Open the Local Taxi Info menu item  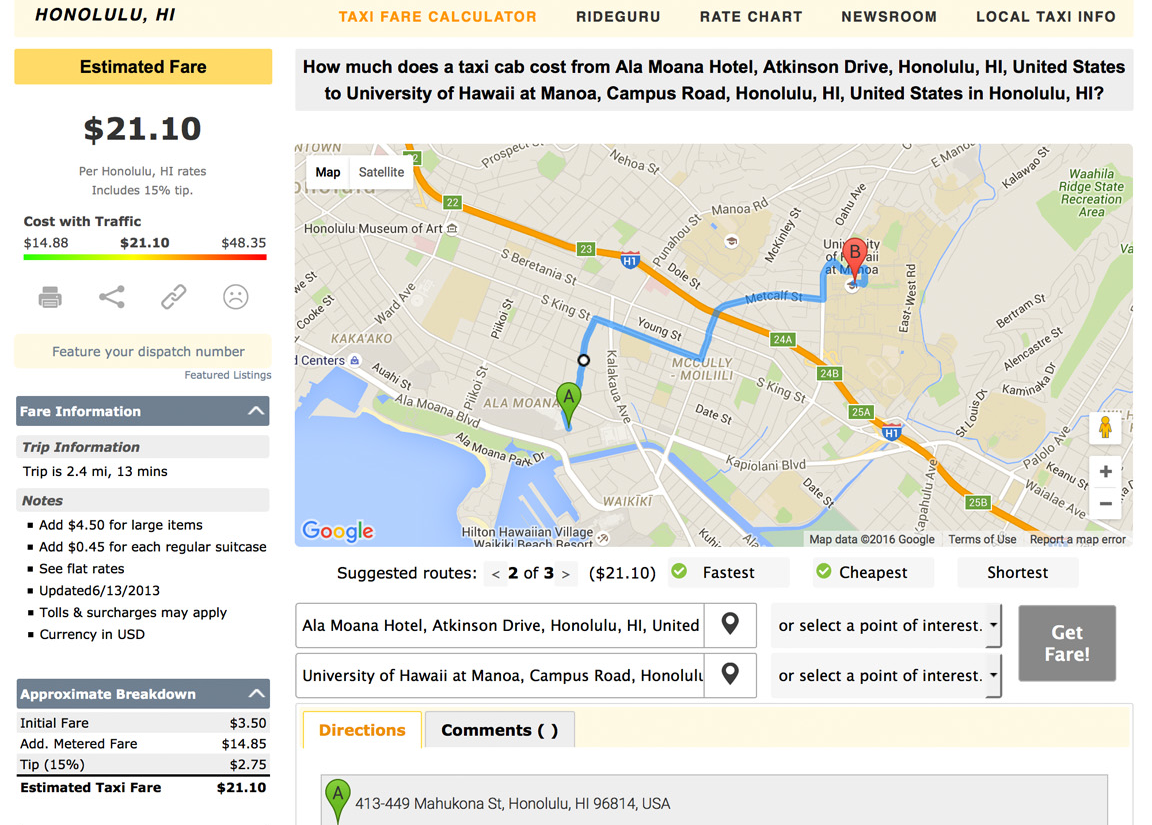[1045, 16]
